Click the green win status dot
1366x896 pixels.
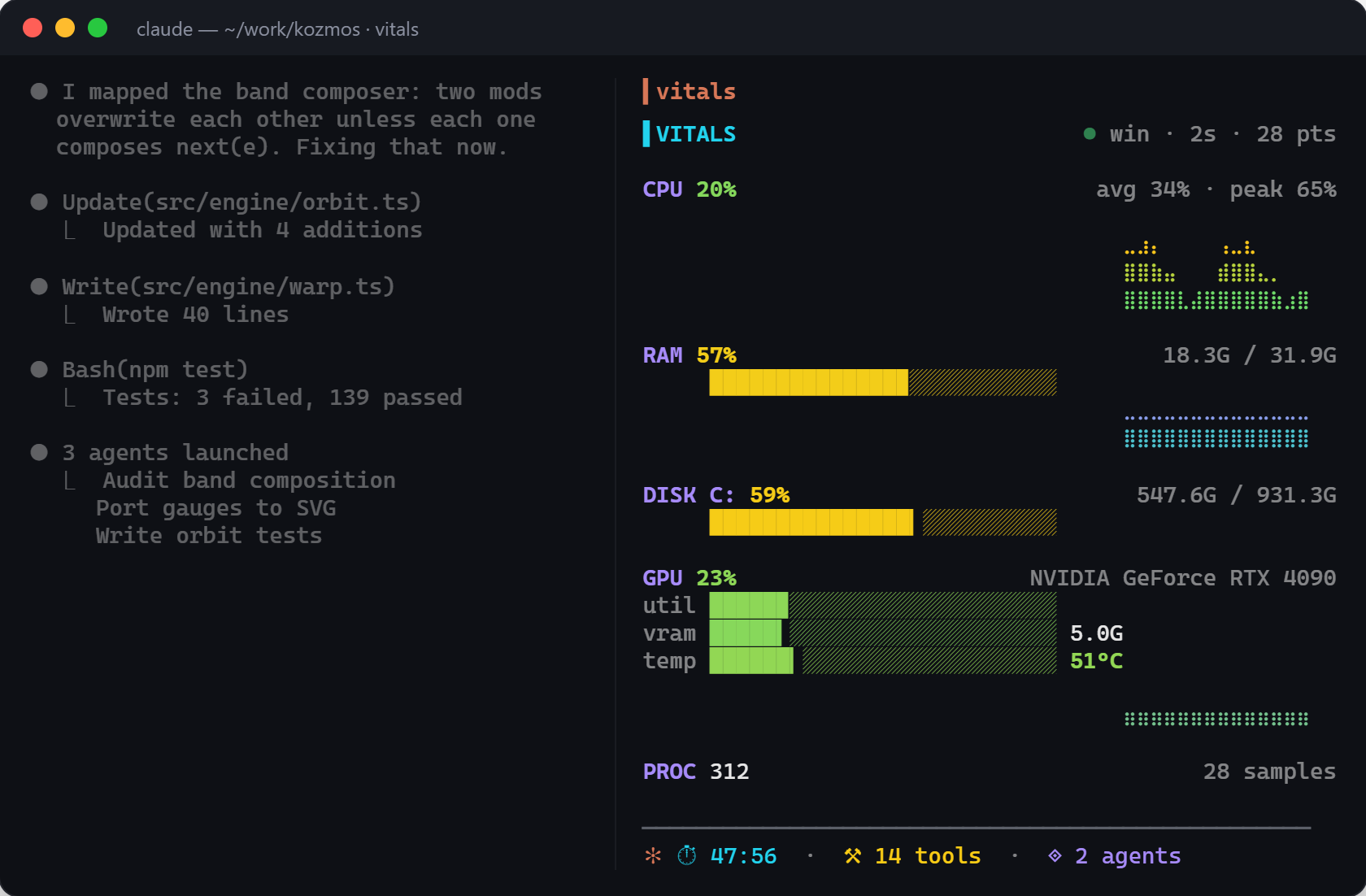tap(1090, 133)
